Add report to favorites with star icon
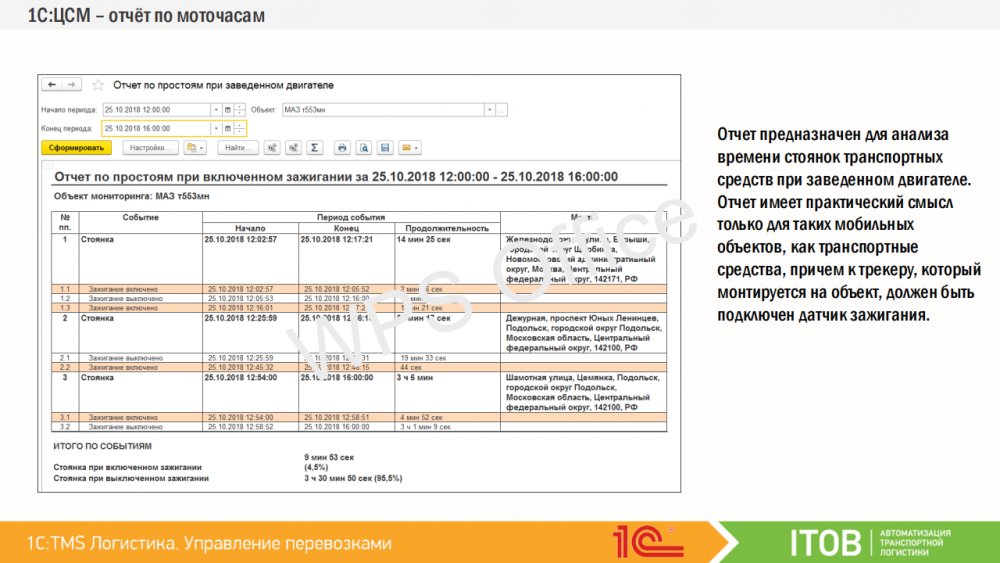 pyautogui.click(x=98, y=86)
